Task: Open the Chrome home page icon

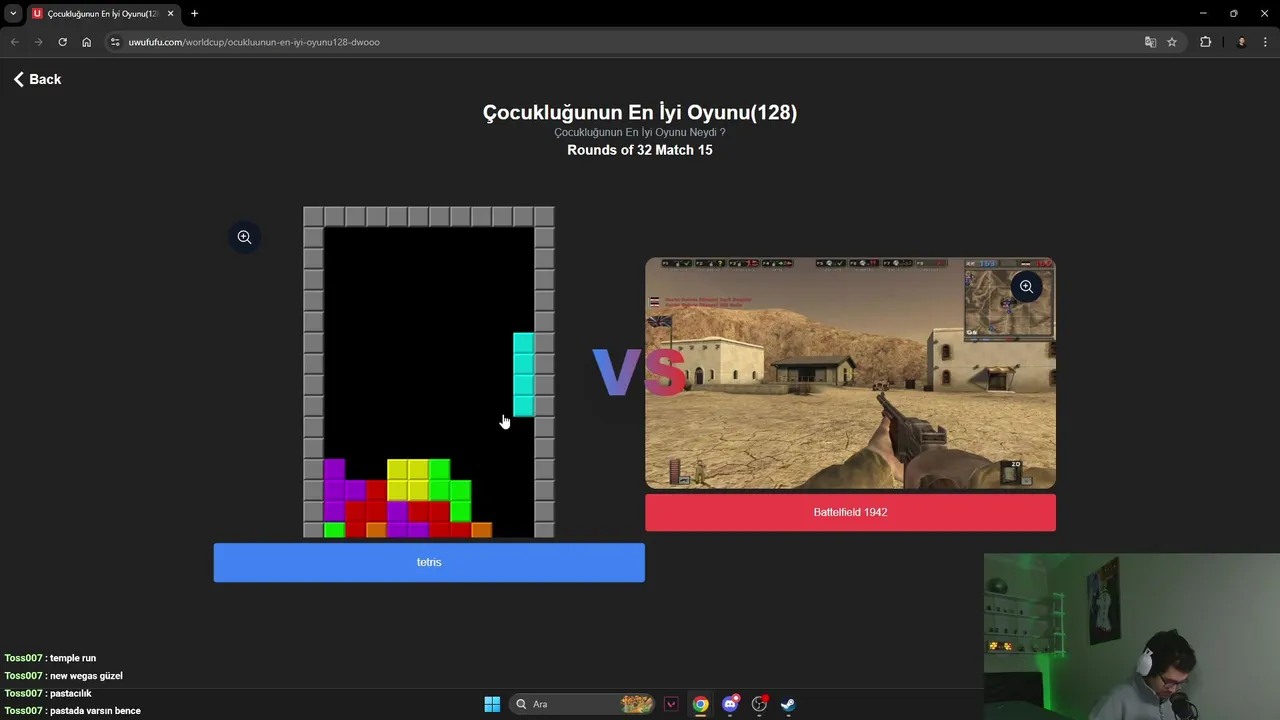Action: pyautogui.click(x=87, y=42)
